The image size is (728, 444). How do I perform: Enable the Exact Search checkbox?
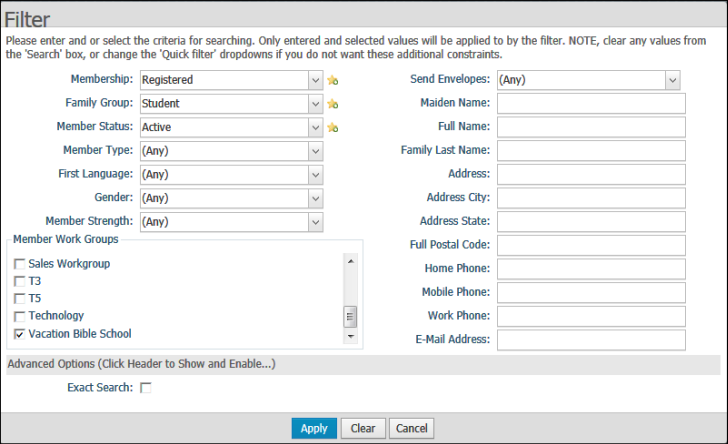pyautogui.click(x=146, y=388)
